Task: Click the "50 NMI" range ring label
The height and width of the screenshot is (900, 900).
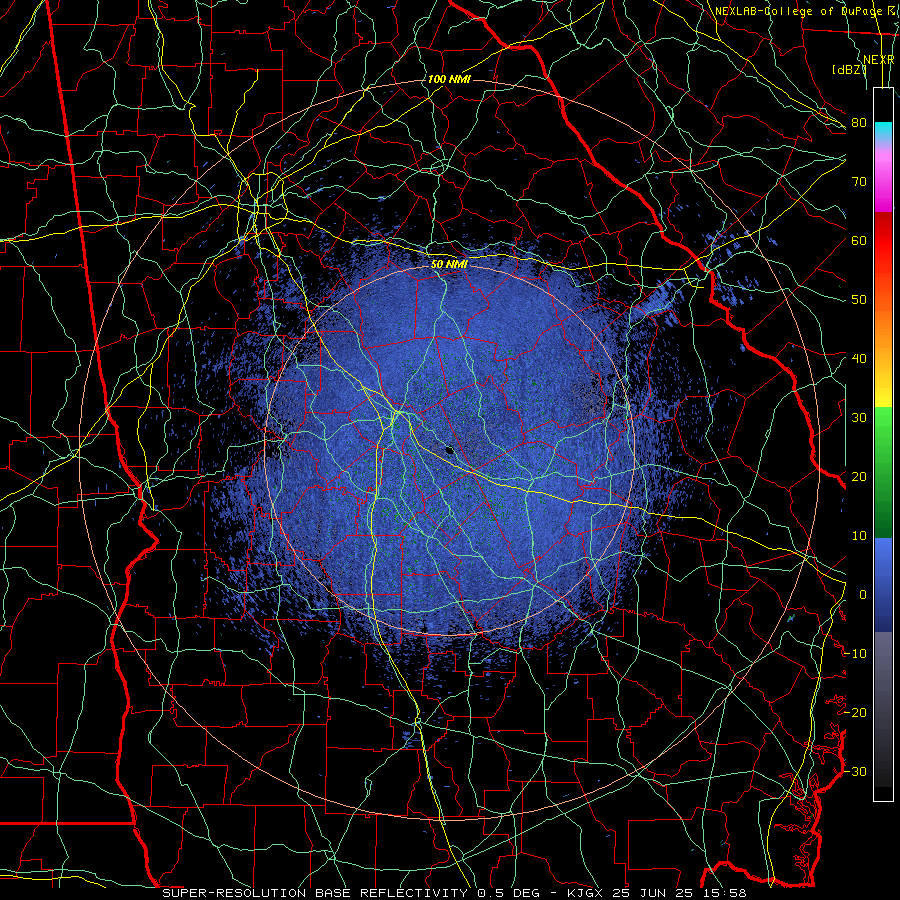Action: click(x=449, y=264)
